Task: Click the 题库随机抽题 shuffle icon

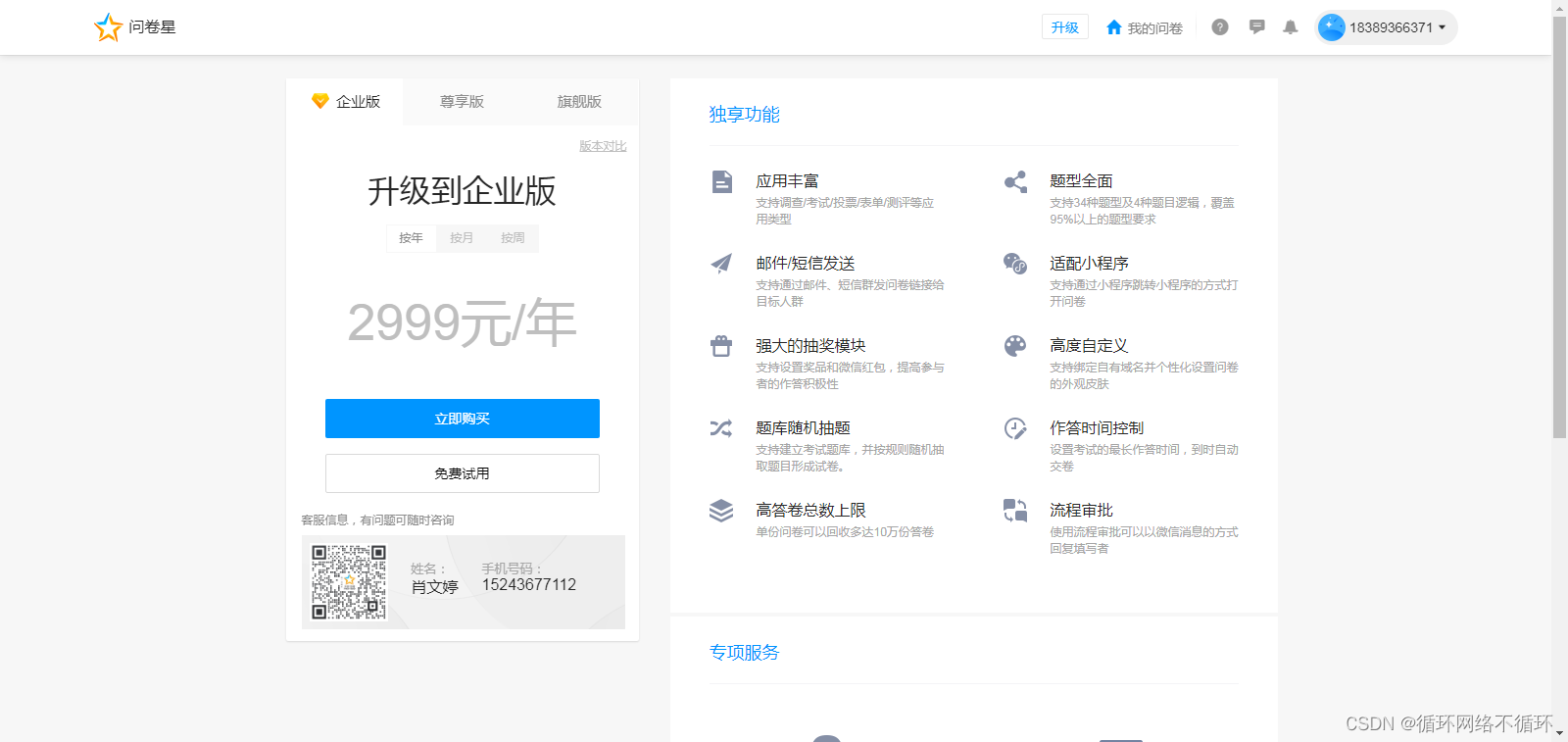Action: pyautogui.click(x=721, y=428)
